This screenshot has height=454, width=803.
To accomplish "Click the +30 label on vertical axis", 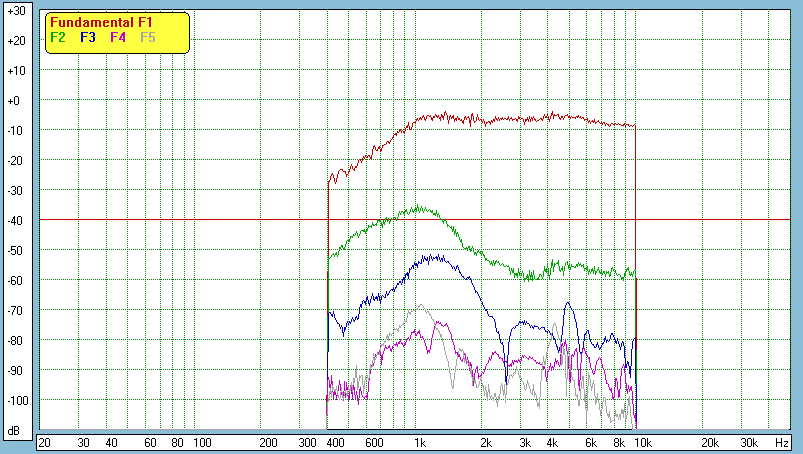I will point(15,11).
